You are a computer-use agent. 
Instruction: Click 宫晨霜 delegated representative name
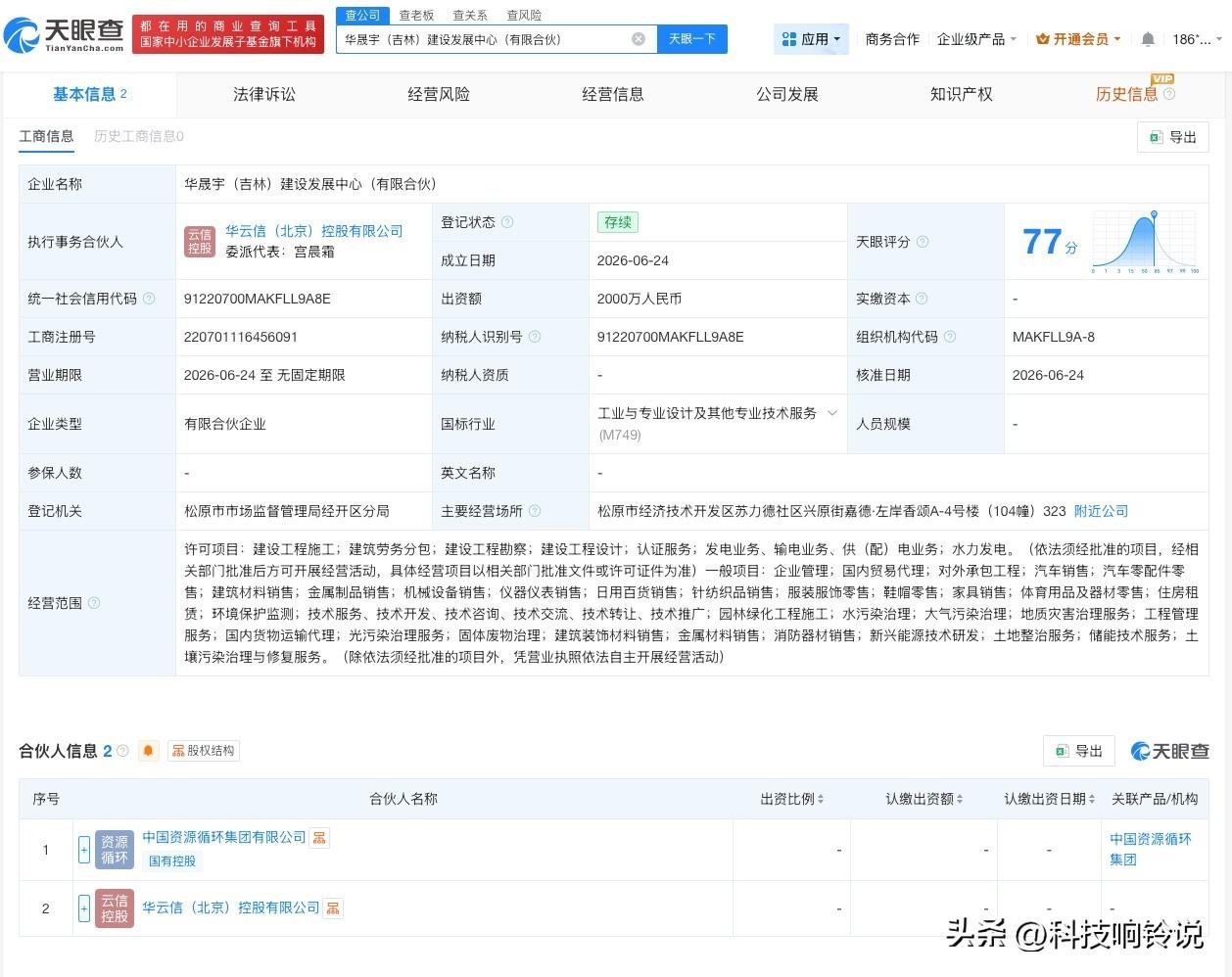(314, 252)
